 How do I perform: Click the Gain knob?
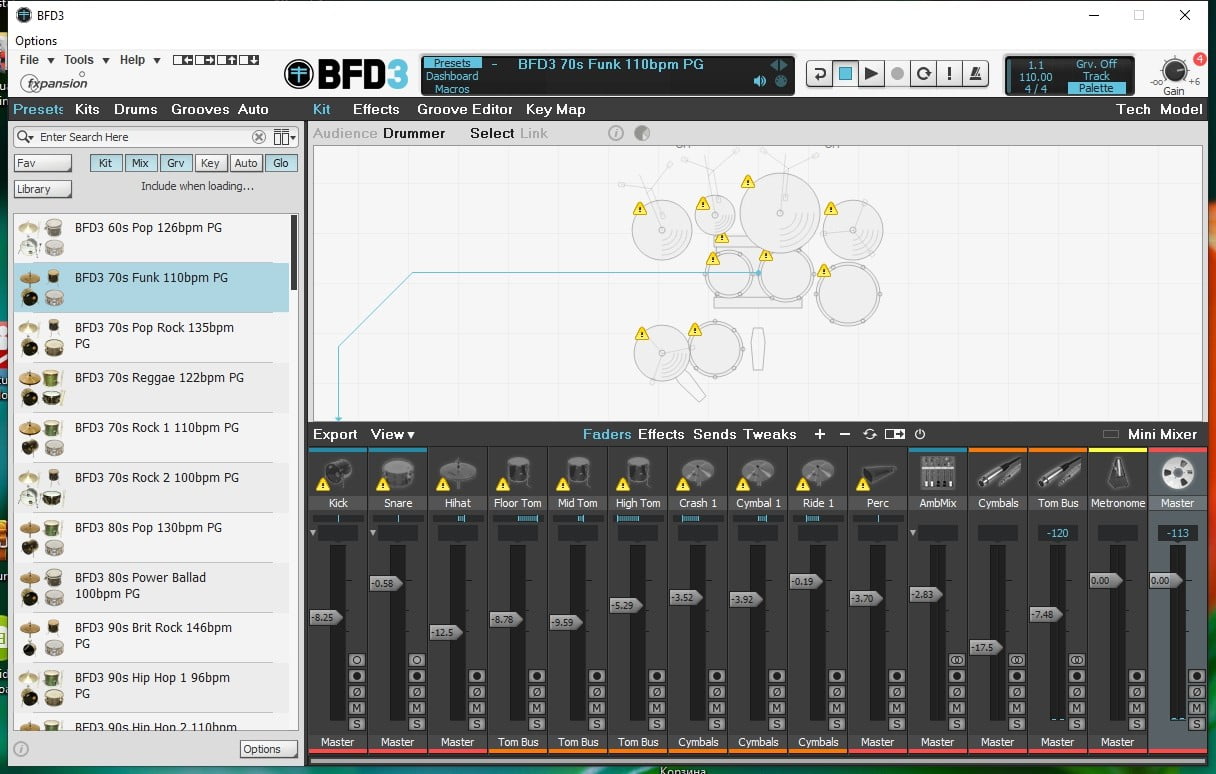click(x=1174, y=71)
